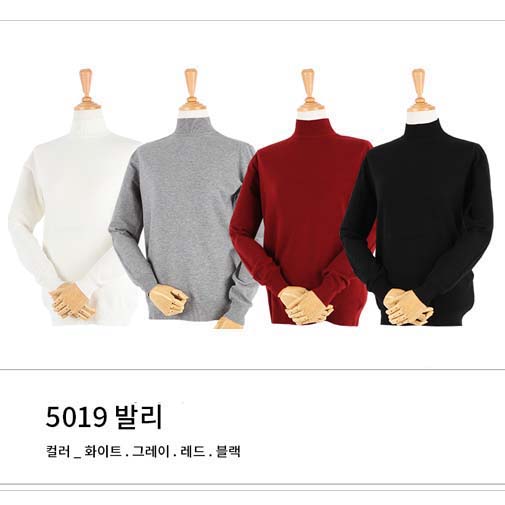Click the product number 5019

point(76,417)
